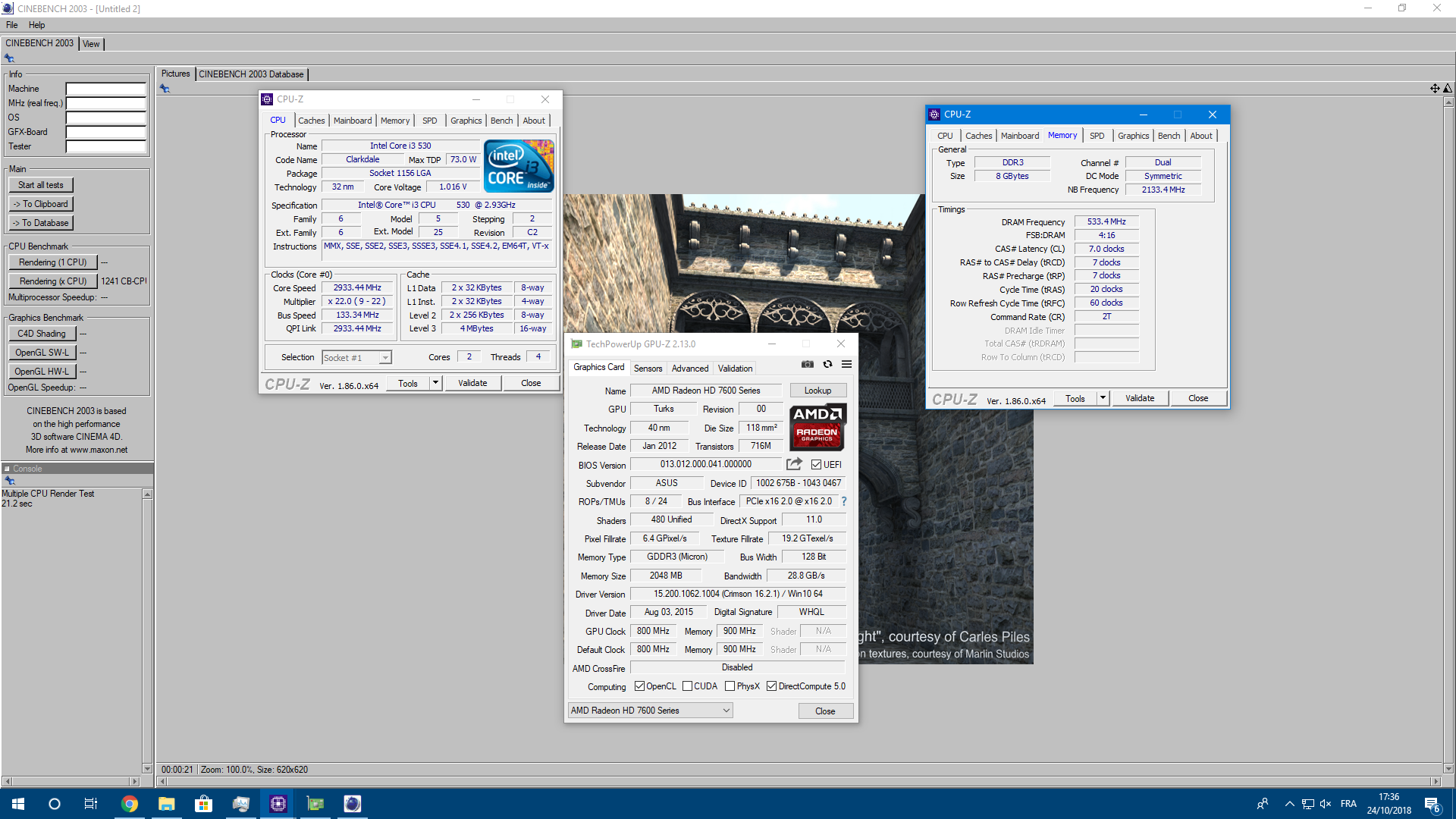Run Rendering (1 CPU) benchmark

53,262
